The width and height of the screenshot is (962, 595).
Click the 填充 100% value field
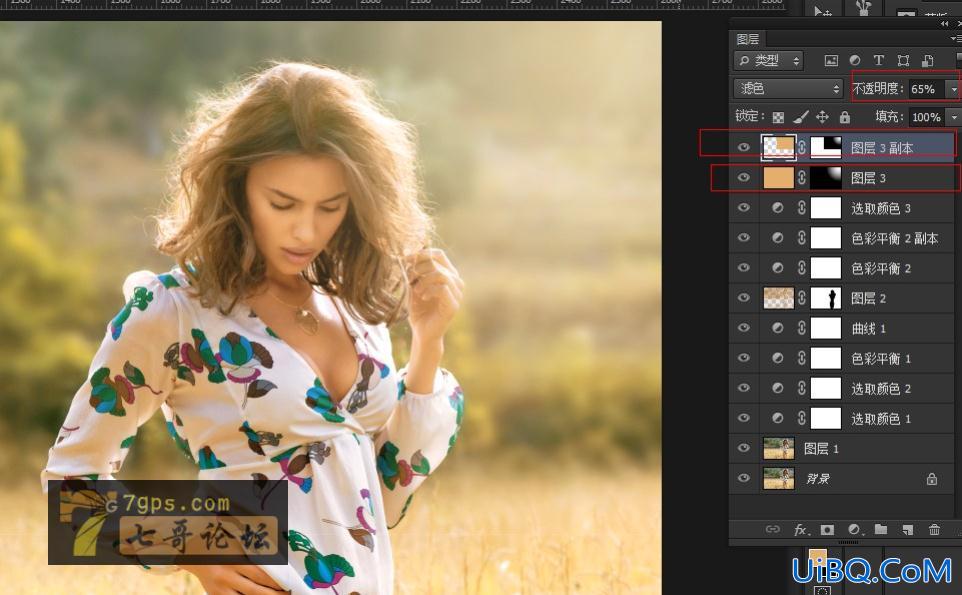(928, 117)
